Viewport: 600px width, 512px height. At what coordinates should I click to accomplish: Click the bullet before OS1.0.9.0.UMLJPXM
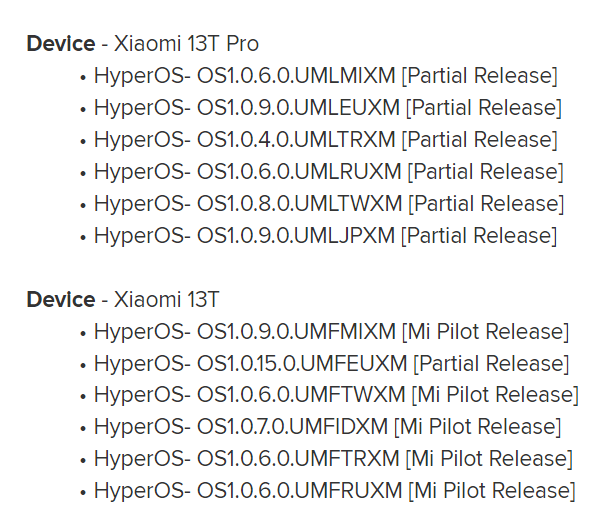point(83,237)
